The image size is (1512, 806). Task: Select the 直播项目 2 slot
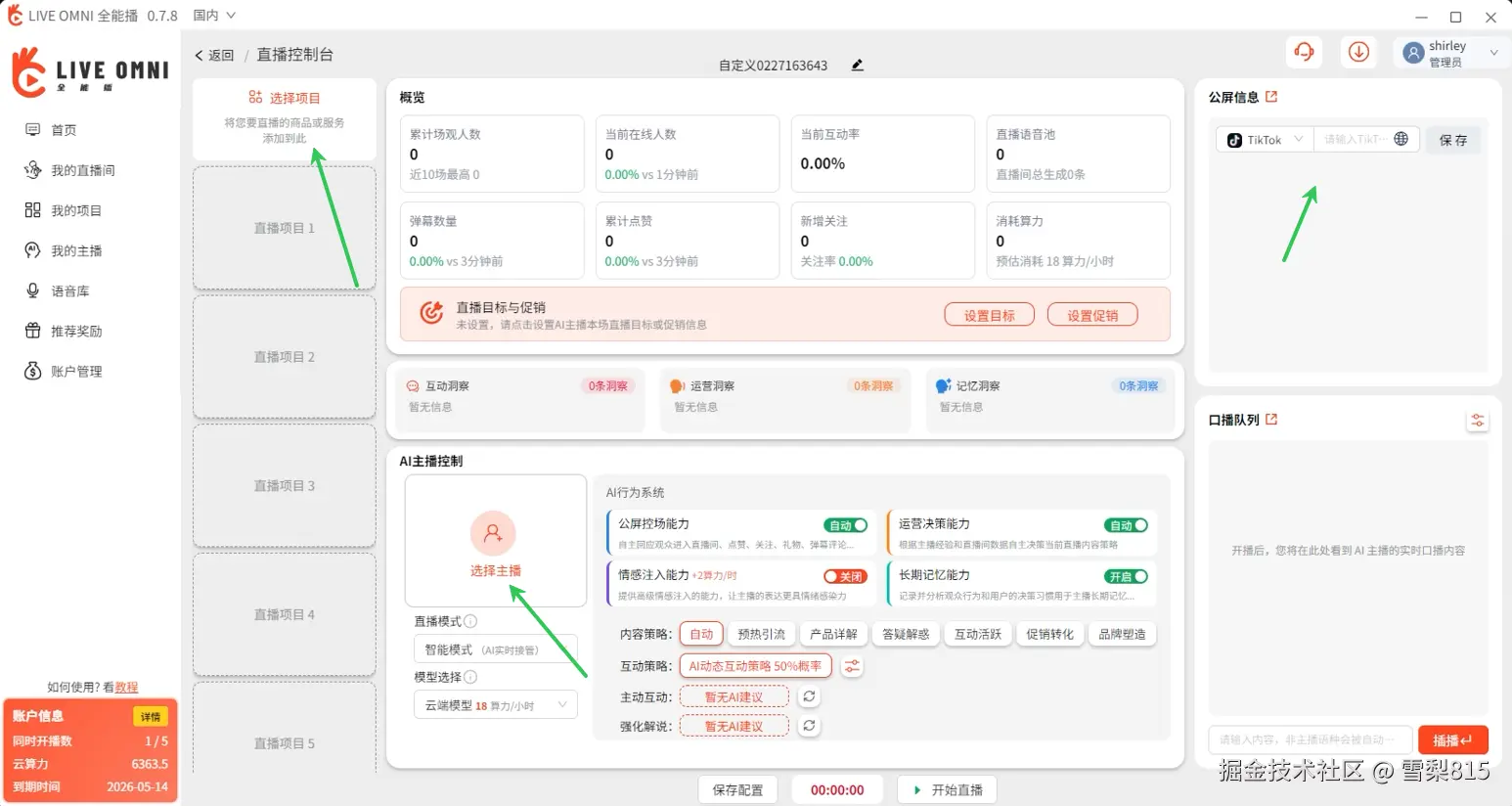285,357
